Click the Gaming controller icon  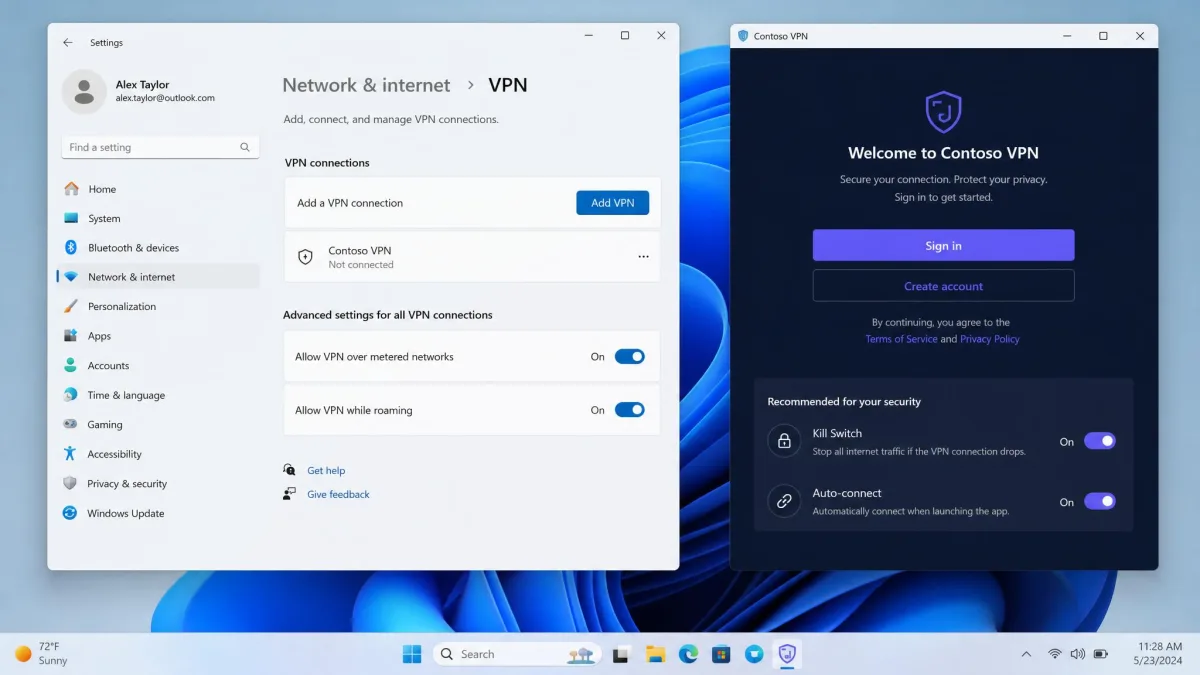[70, 424]
